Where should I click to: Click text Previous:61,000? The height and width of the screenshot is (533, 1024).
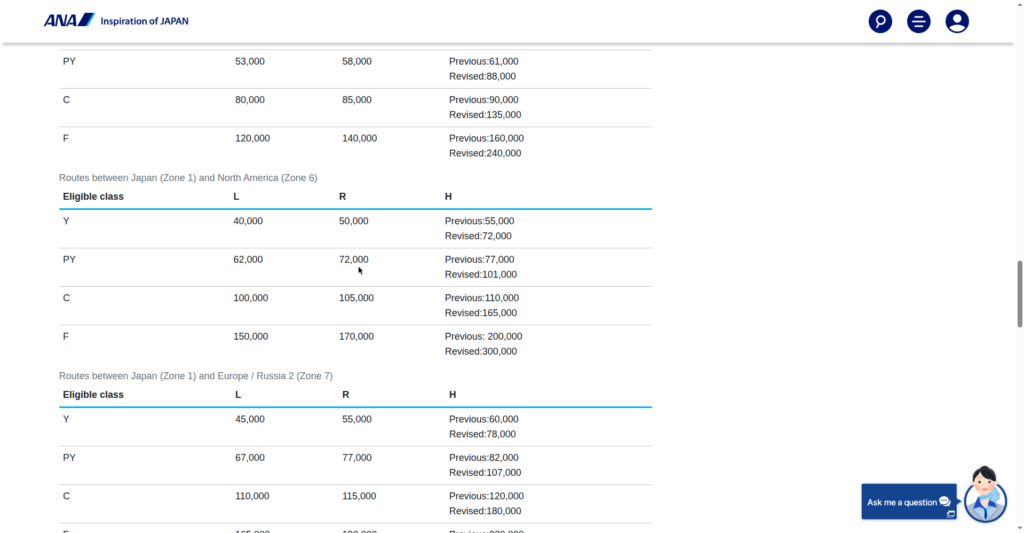coord(484,61)
